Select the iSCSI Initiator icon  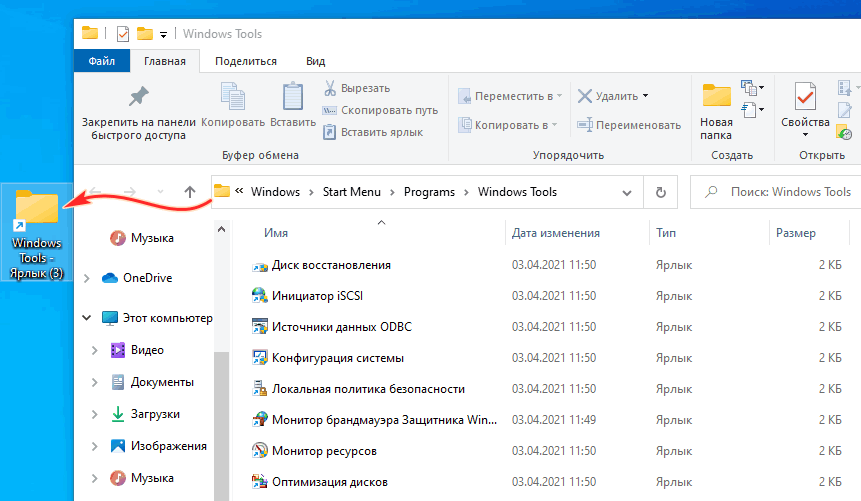click(259, 296)
